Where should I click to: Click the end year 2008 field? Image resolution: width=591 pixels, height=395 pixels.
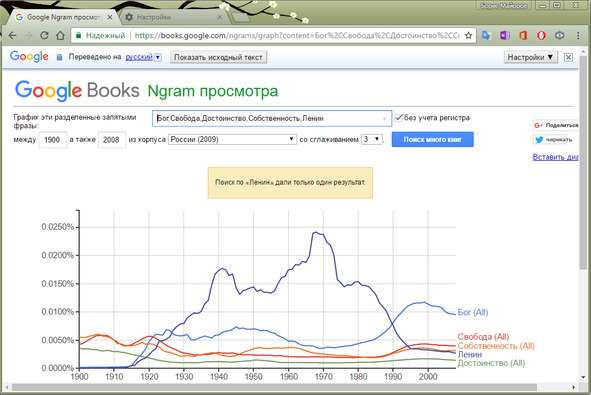[112, 140]
